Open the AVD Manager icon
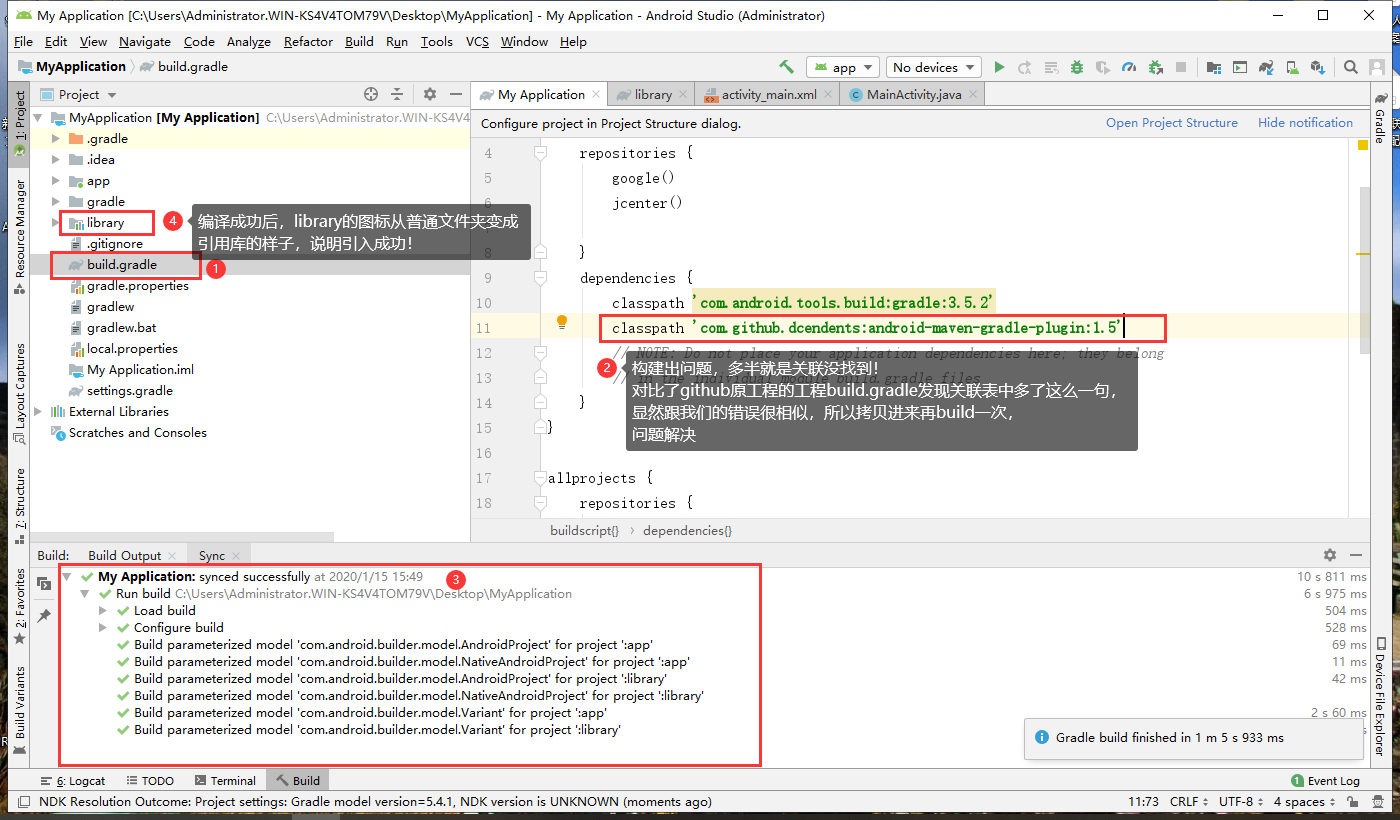 pyautogui.click(x=1292, y=67)
